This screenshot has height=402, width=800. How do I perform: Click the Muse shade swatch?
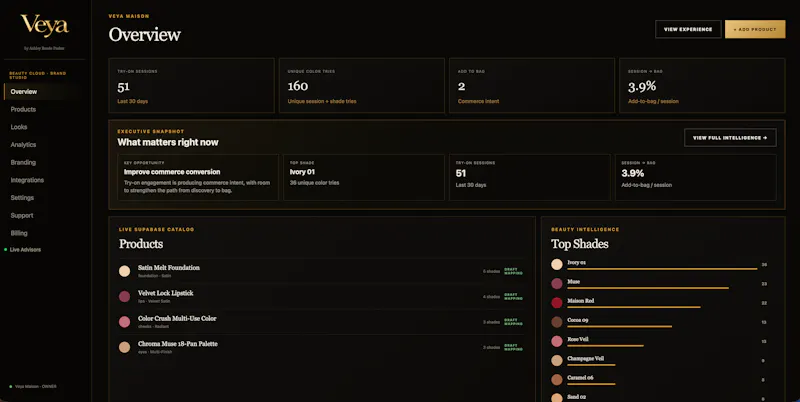pyautogui.click(x=557, y=284)
